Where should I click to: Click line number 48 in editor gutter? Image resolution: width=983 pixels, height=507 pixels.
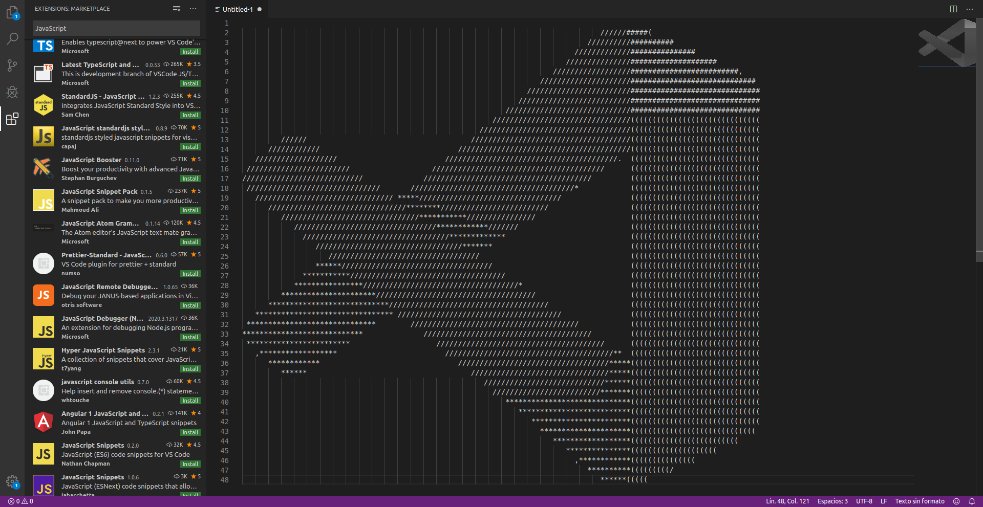[225, 480]
